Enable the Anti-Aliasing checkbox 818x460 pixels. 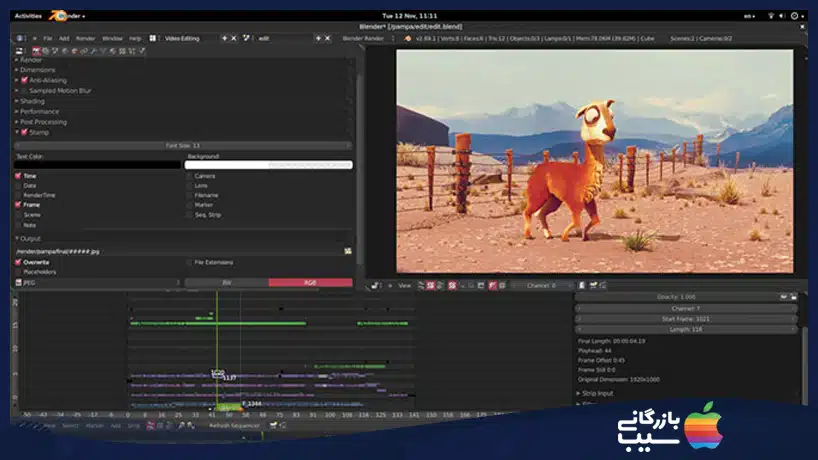24,80
